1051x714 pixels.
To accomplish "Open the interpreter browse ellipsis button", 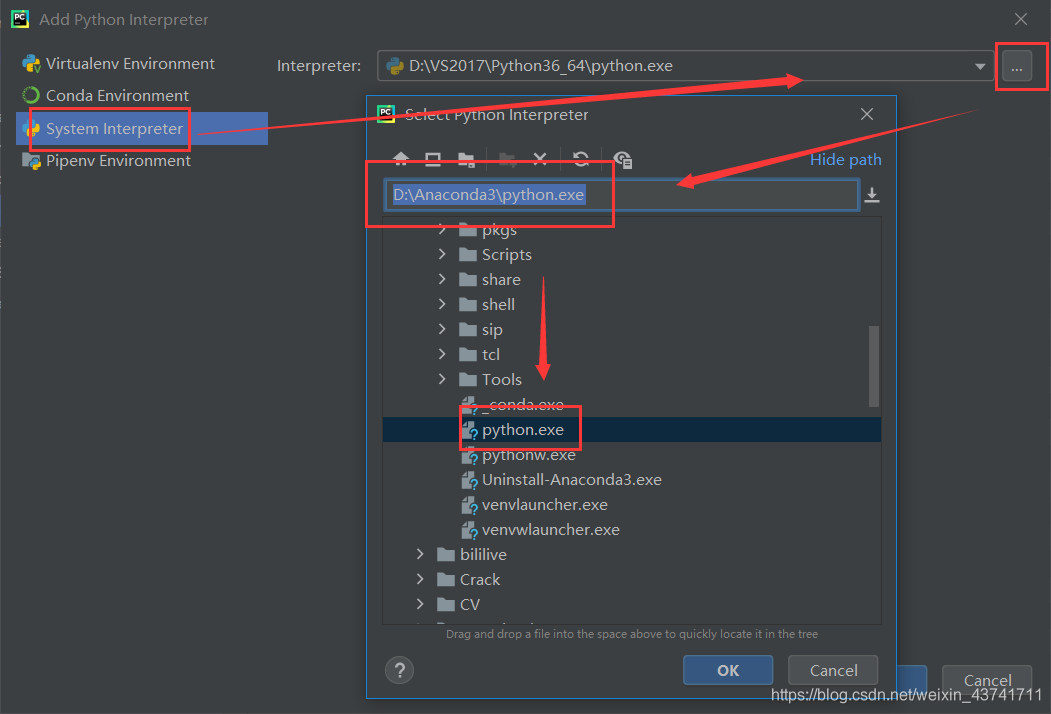I will [x=1017, y=66].
